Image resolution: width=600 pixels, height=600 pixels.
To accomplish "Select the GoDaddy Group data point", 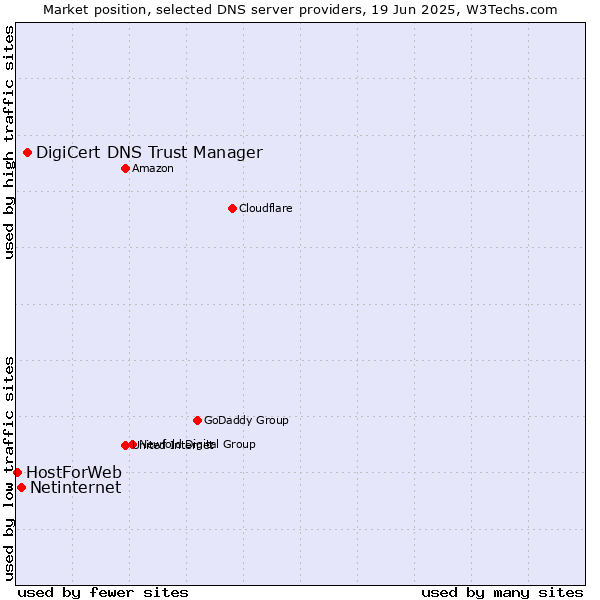I will [x=197, y=421].
